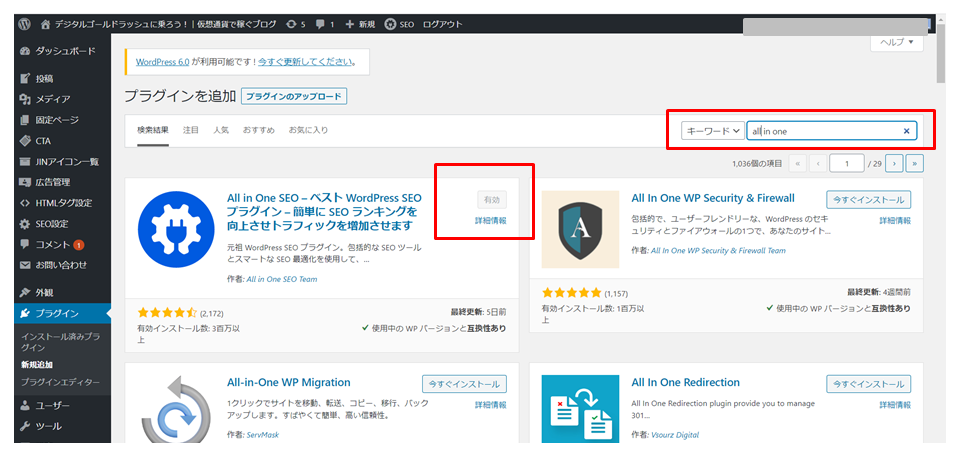This screenshot has width=960, height=456.
Task: Click the WordPress logo in admin bar
Action: (24, 24)
